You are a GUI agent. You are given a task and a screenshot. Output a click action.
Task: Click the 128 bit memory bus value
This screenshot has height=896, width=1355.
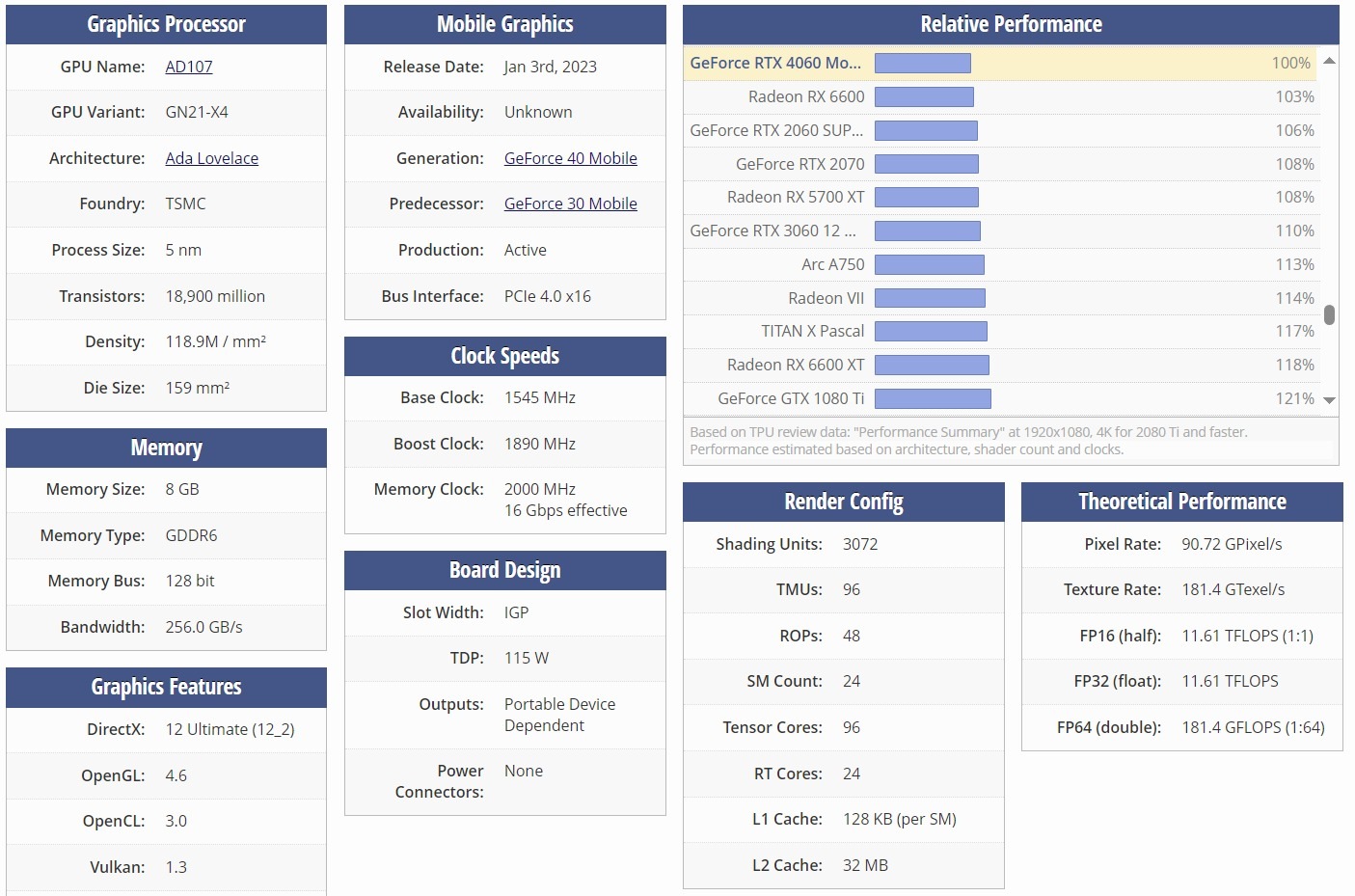click(190, 581)
